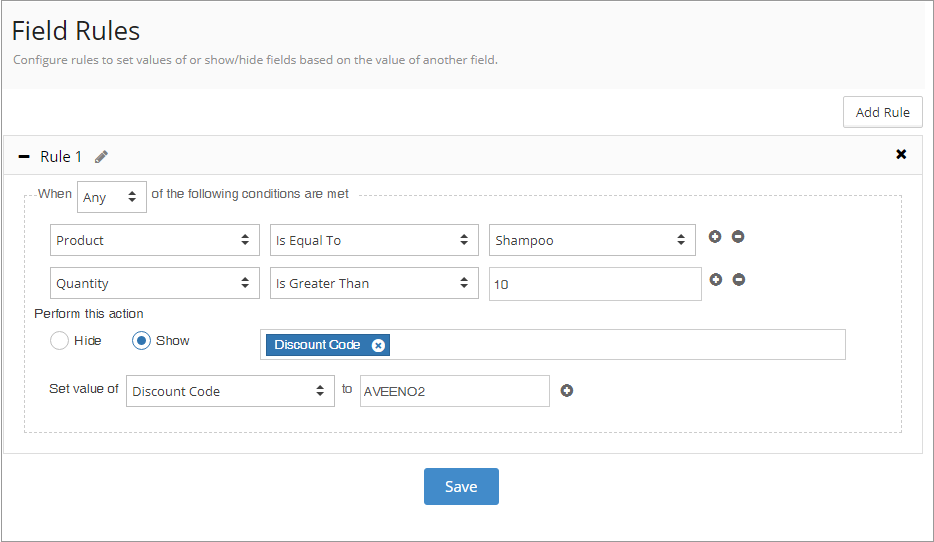Viewport: 934px width, 542px height.
Task: Open the Quantity field dropdown
Action: 155,283
